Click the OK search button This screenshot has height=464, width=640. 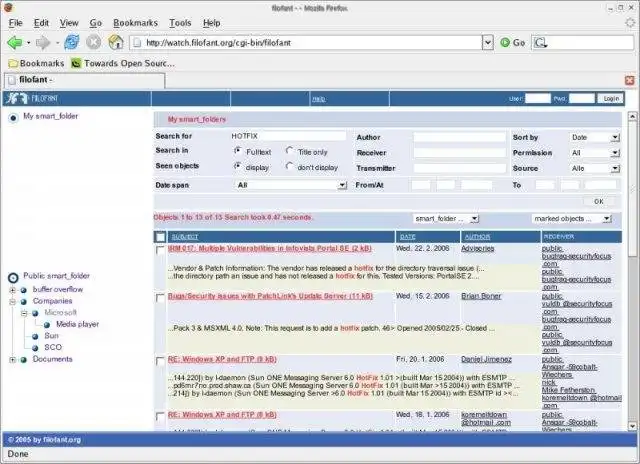coord(599,202)
